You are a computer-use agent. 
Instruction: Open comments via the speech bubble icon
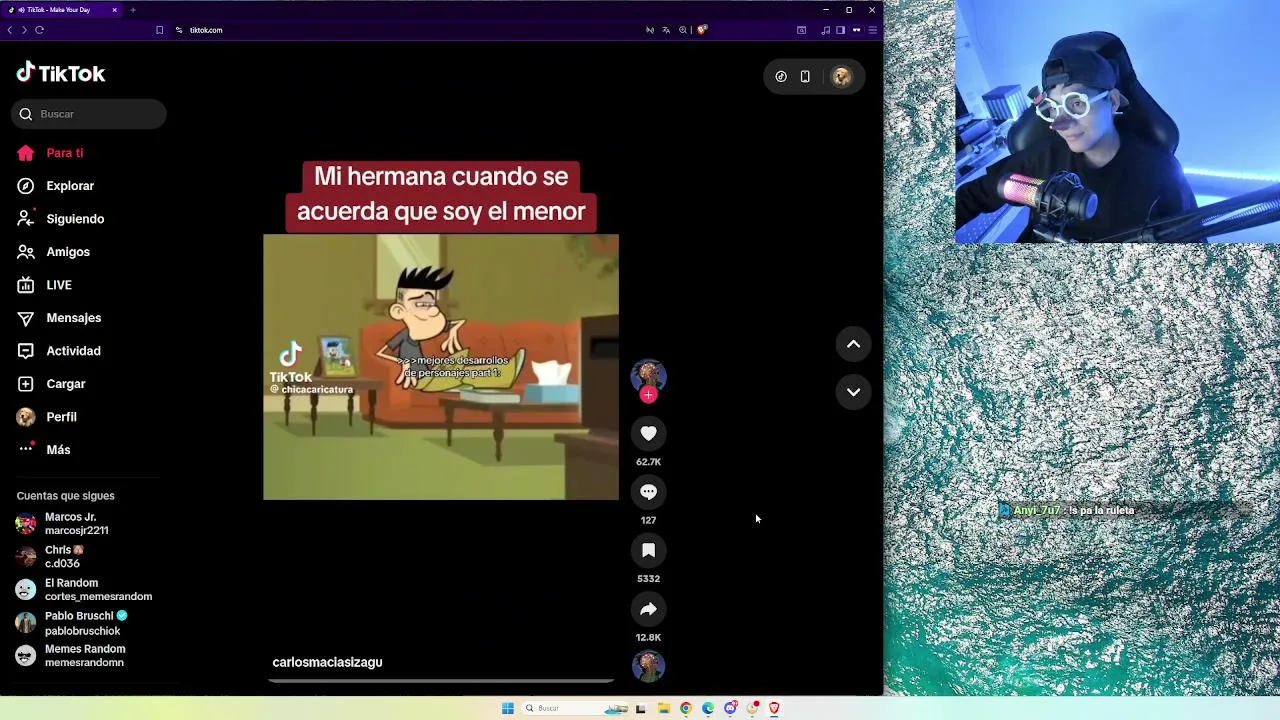tap(648, 492)
